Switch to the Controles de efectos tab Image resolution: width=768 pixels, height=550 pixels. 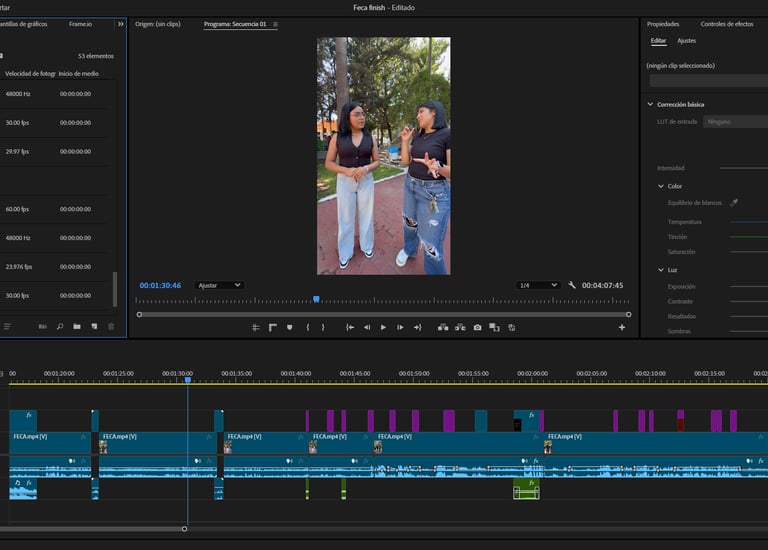(x=726, y=23)
